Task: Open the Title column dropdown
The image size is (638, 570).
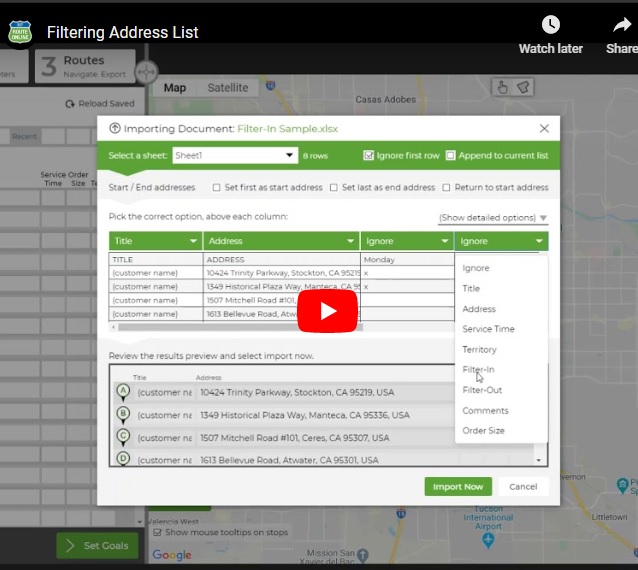Action: [x=155, y=241]
